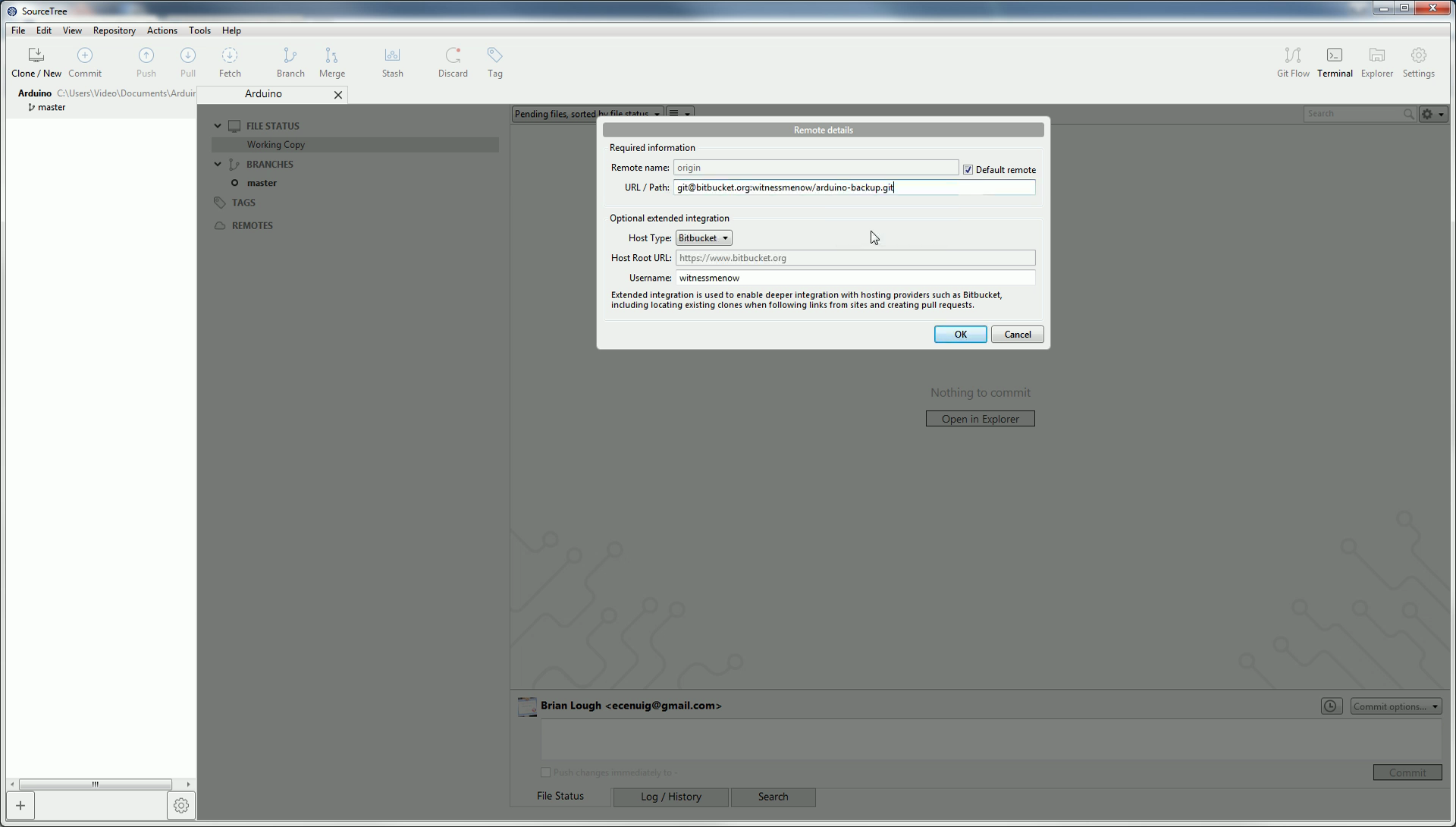Open the Host Type dropdown

coord(703,238)
